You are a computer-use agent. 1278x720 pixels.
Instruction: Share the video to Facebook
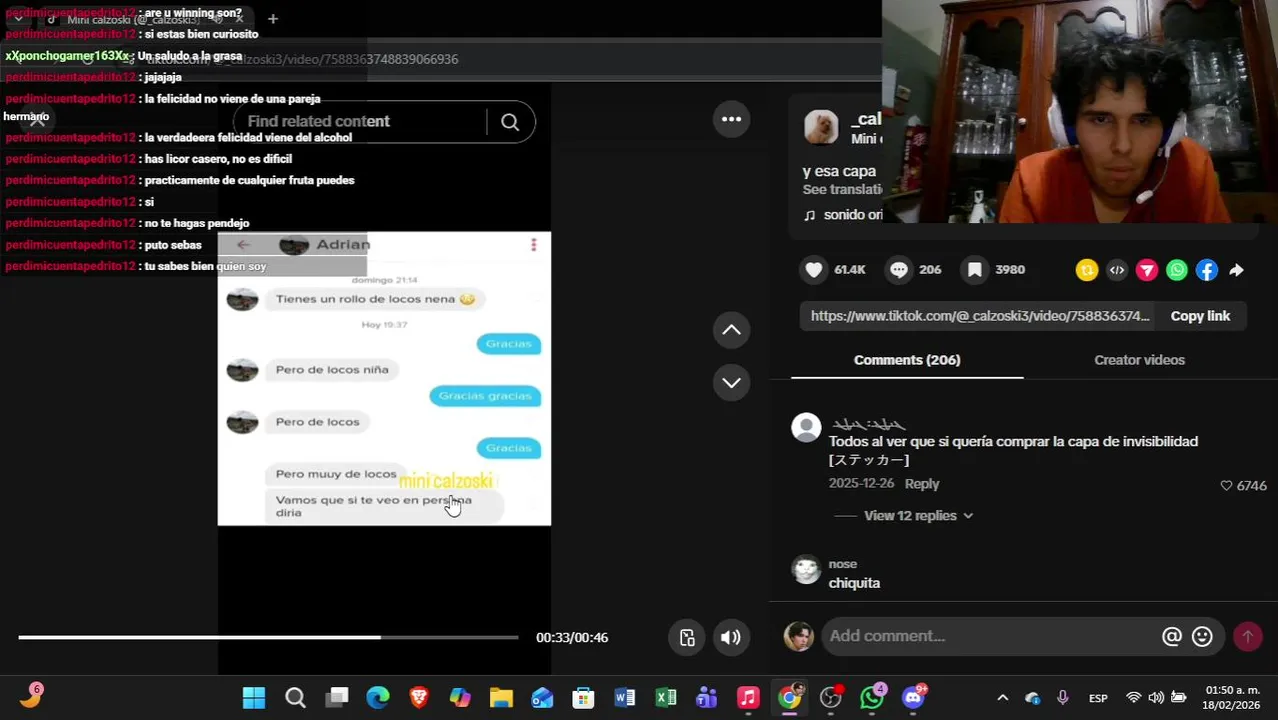pos(1207,270)
